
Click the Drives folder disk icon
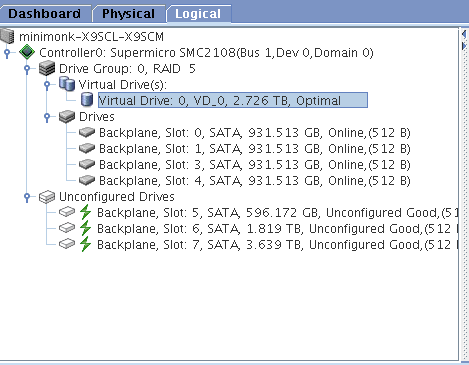[x=67, y=117]
